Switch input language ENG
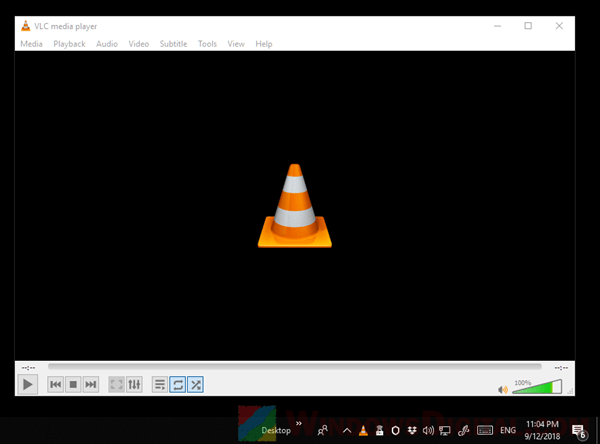The height and width of the screenshot is (444, 600). (508, 431)
